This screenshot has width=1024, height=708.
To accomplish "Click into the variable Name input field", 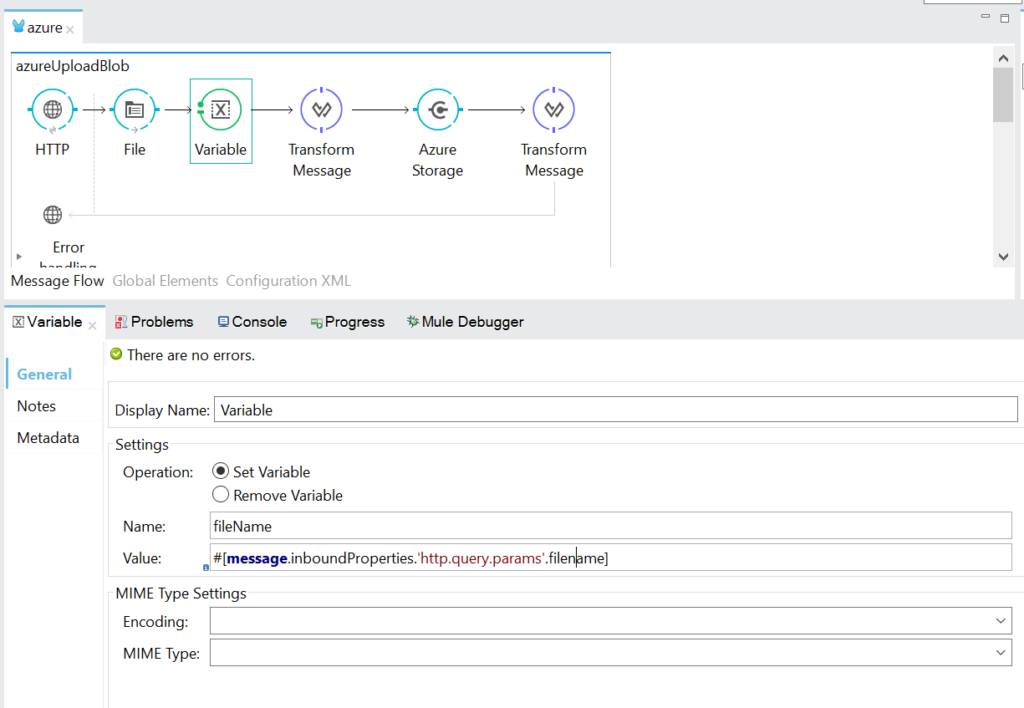I will 610,526.
